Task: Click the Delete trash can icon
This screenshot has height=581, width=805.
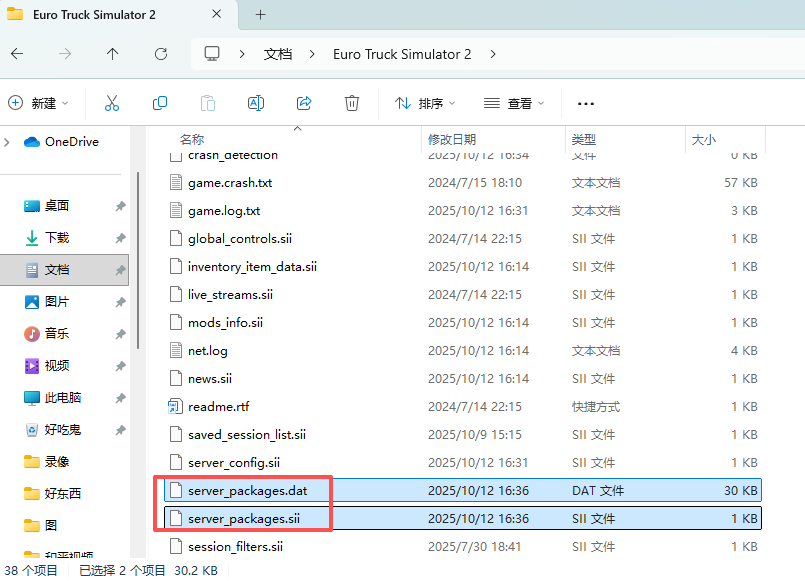Action: tap(352, 103)
